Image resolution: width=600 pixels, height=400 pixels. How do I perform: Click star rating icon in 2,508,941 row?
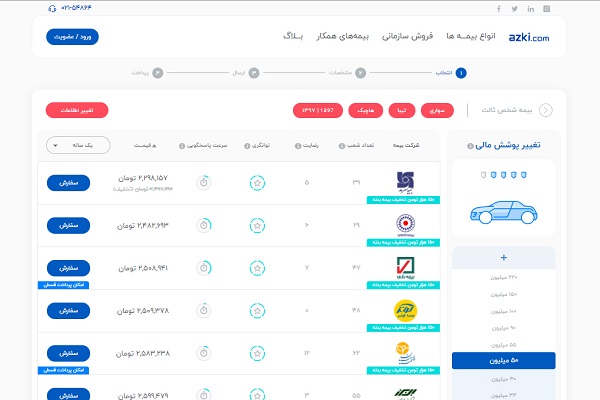tap(257, 268)
